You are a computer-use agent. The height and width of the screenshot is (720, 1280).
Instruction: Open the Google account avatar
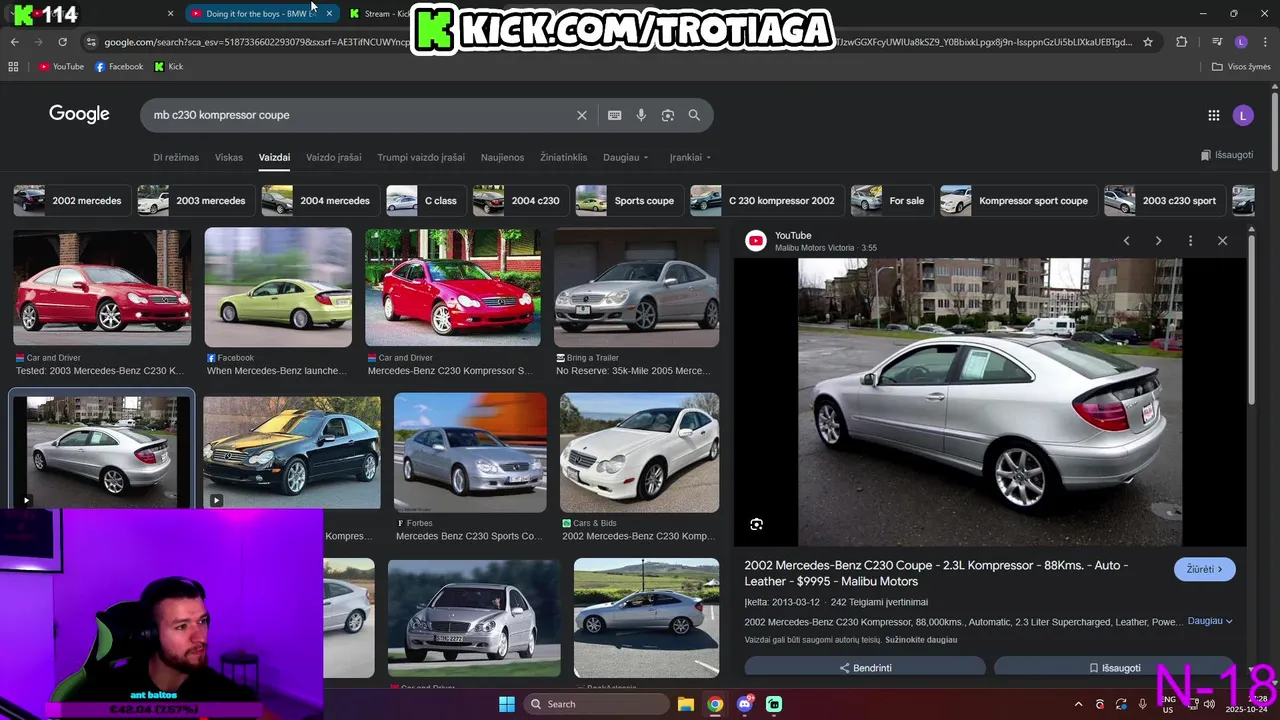coord(1243,115)
